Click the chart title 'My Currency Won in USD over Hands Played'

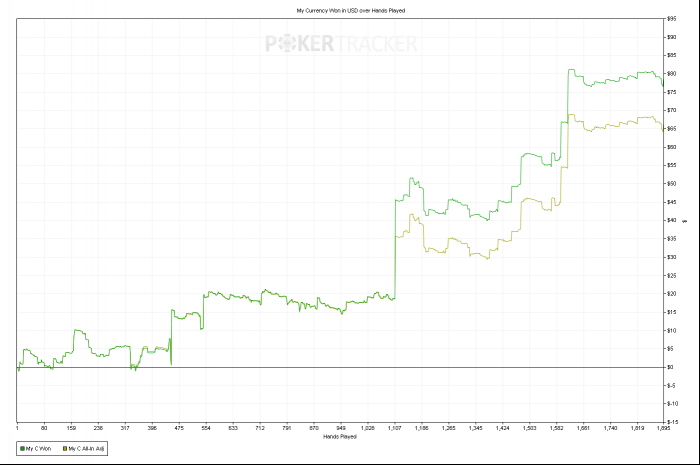[x=351, y=10]
